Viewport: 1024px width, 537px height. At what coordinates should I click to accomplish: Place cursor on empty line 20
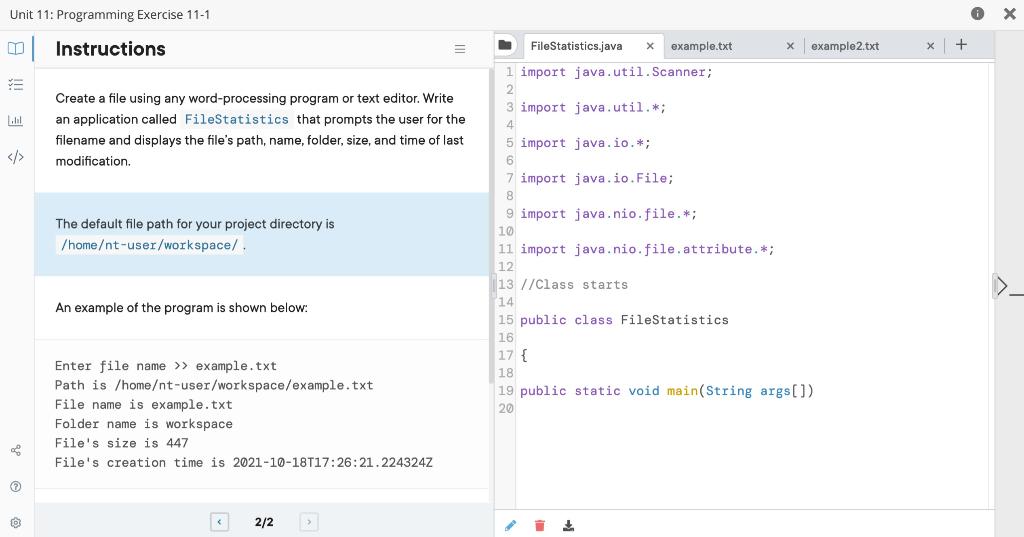[751, 408]
